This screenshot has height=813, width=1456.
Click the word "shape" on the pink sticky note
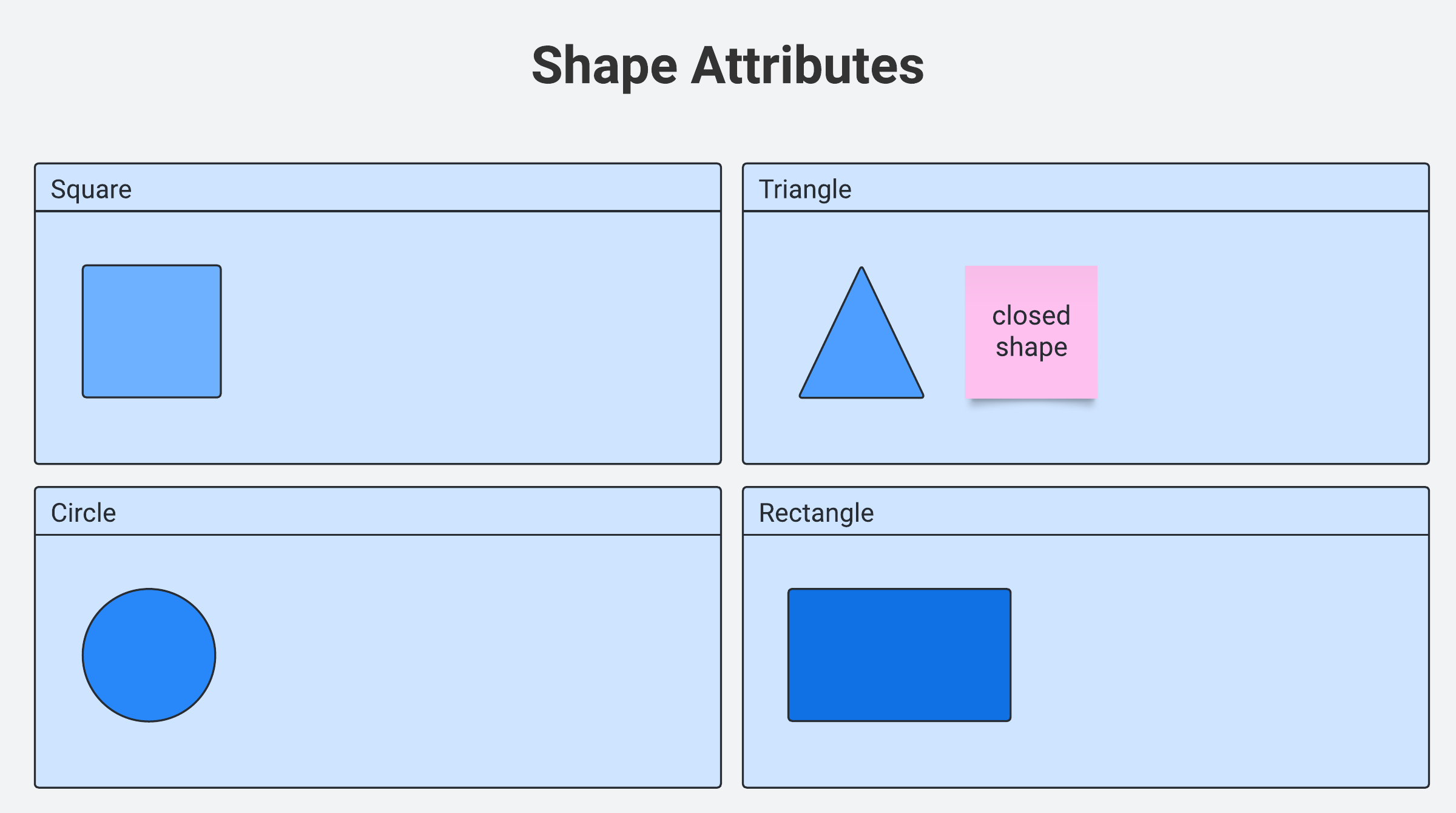click(x=1031, y=348)
